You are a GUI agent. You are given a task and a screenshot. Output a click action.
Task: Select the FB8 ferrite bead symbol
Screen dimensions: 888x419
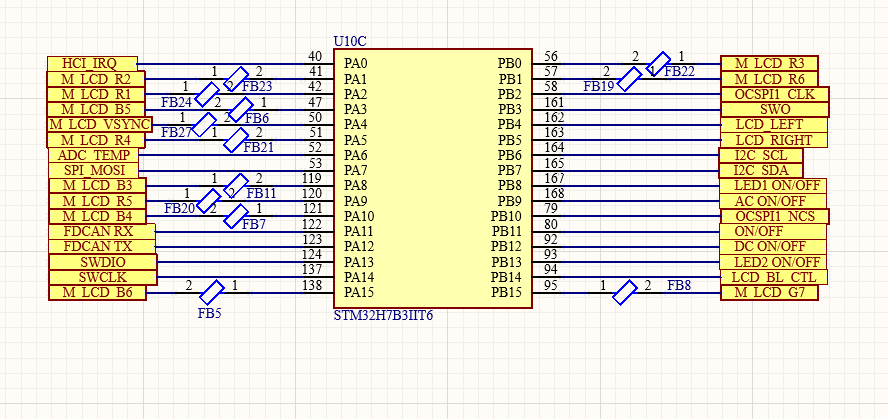[625, 292]
